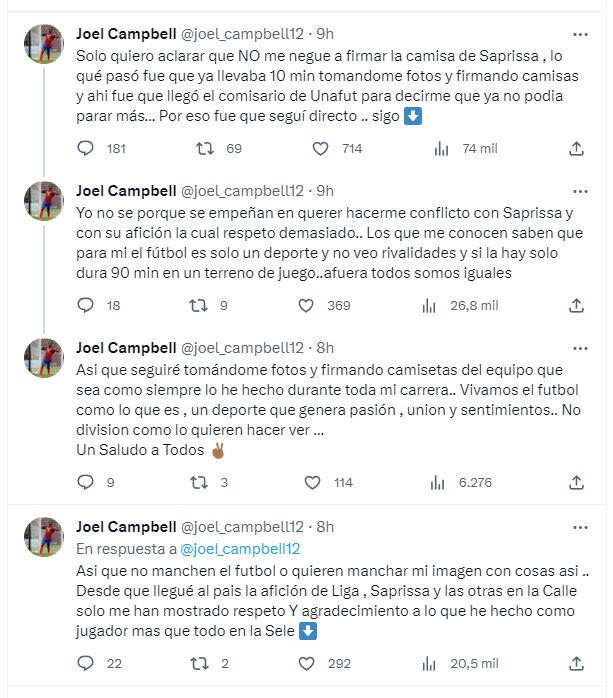Like the tweet with 714 likes
Viewport: 613px width, 698px height.
click(321, 148)
